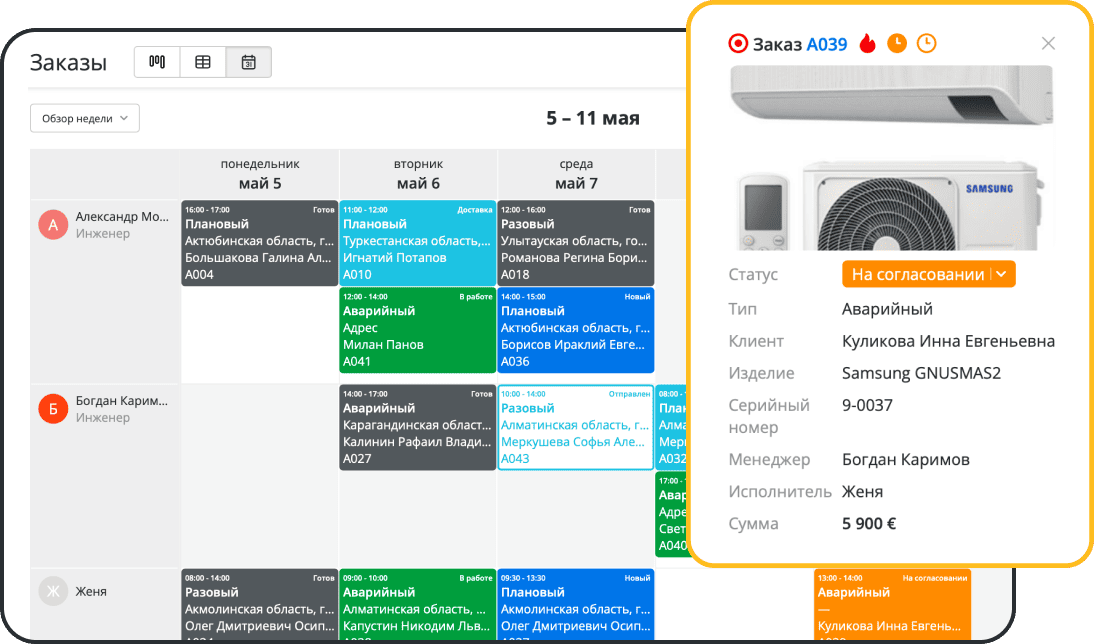Image resolution: width=1094 pixels, height=644 pixels.
Task: Open the orange На согласовании order card
Action: [x=892, y=604]
